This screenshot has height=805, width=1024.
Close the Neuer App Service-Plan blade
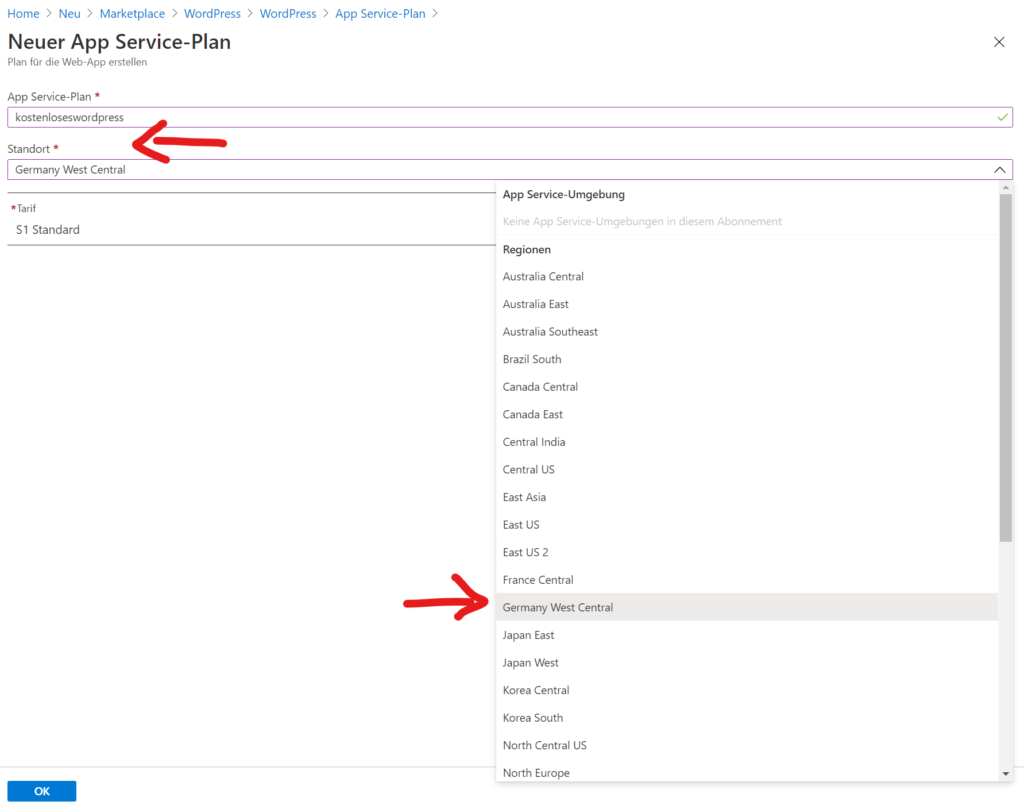(999, 42)
